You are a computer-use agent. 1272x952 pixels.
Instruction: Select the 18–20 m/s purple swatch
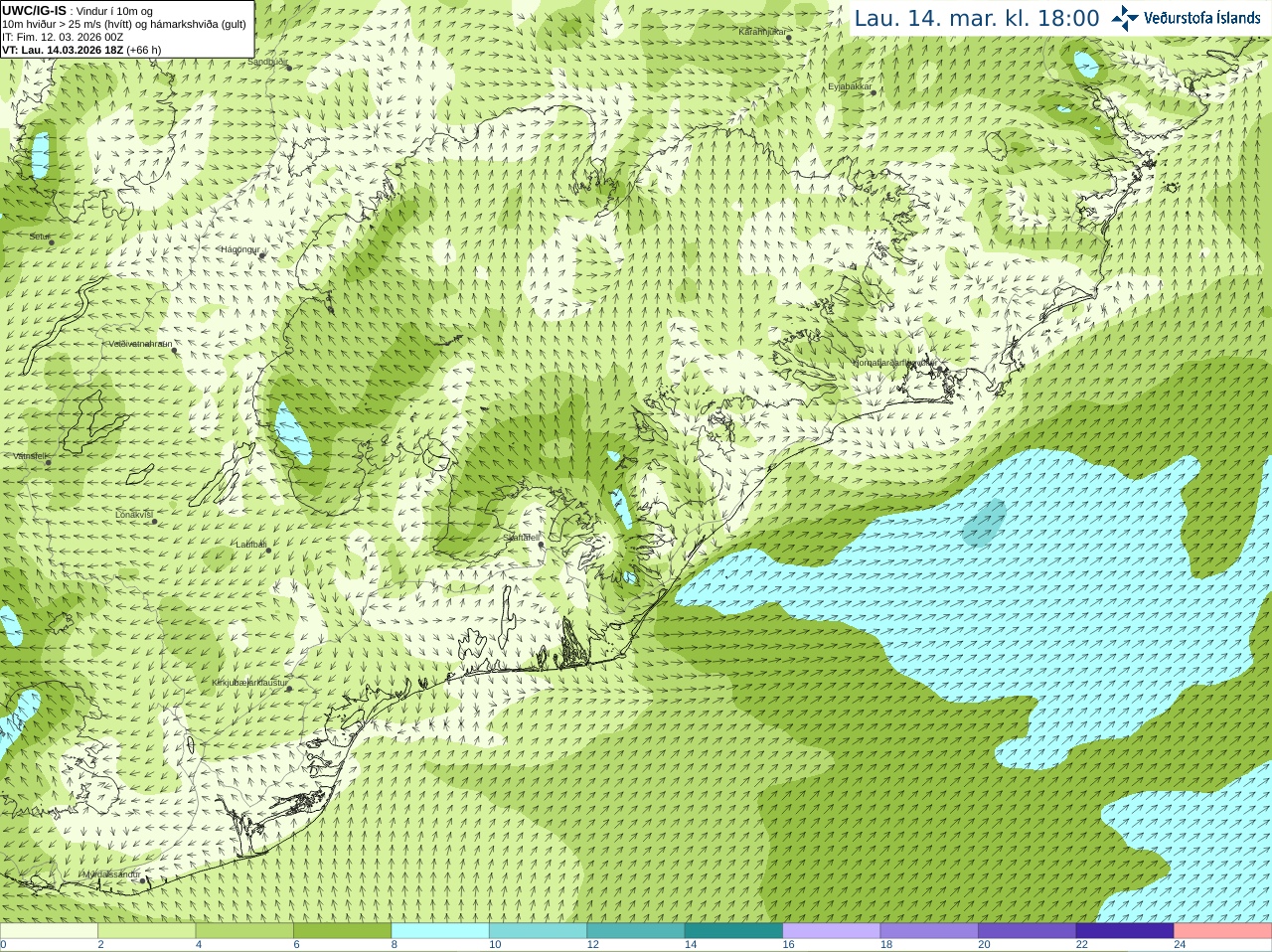click(x=929, y=931)
